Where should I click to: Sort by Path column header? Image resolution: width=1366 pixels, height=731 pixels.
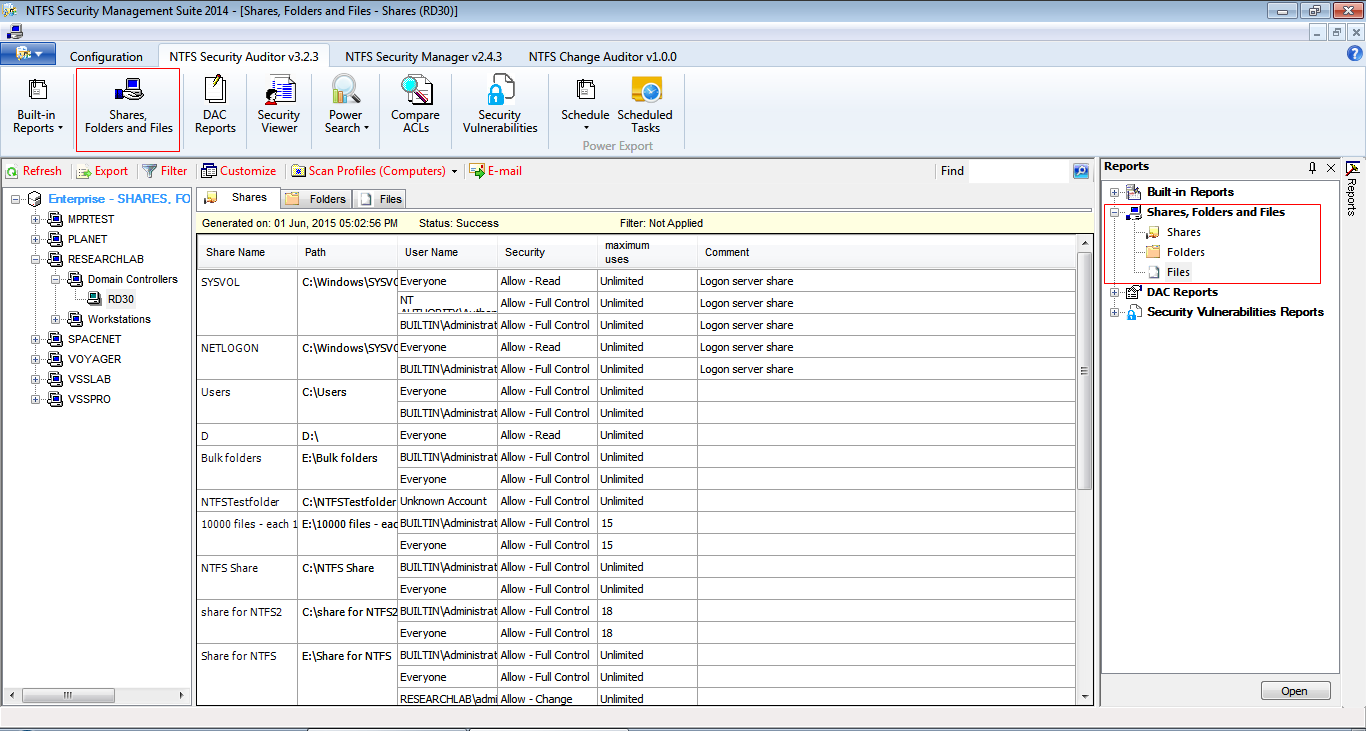pos(347,253)
